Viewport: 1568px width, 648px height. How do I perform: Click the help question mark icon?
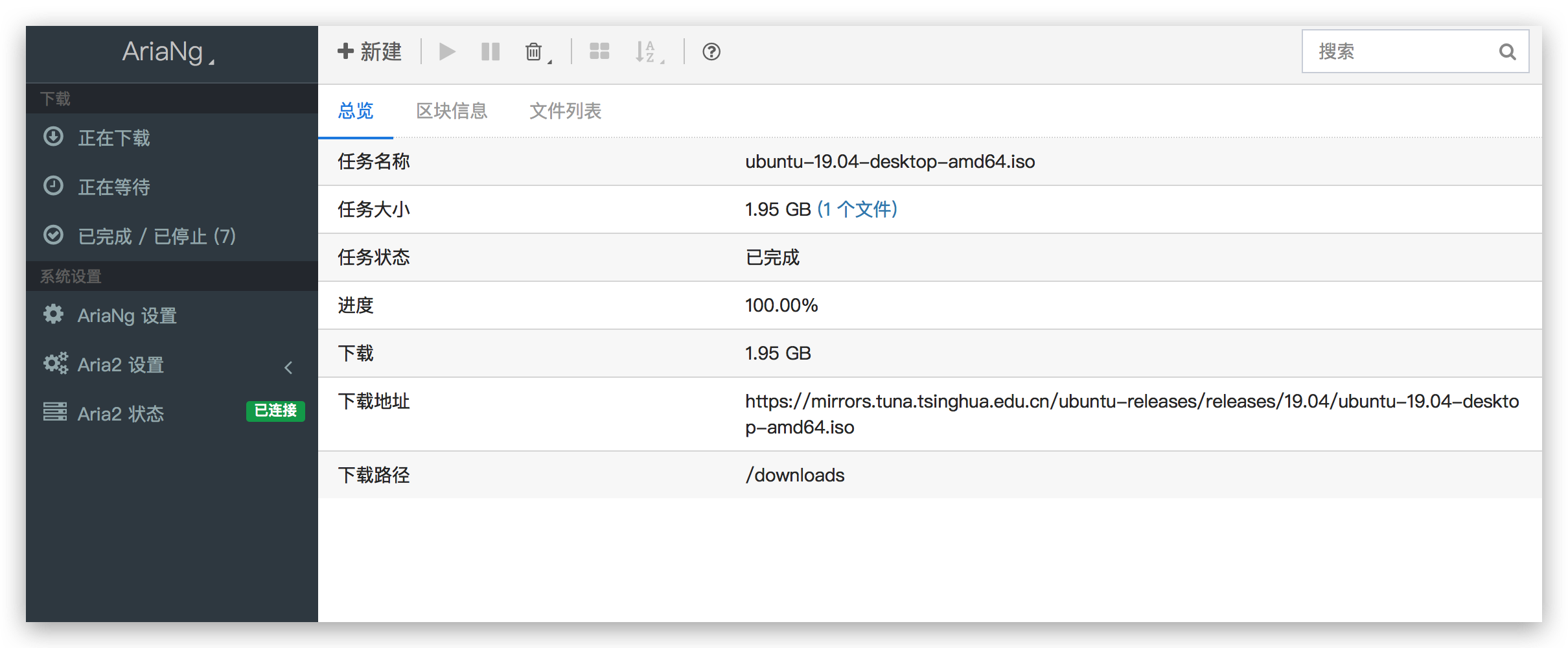711,52
